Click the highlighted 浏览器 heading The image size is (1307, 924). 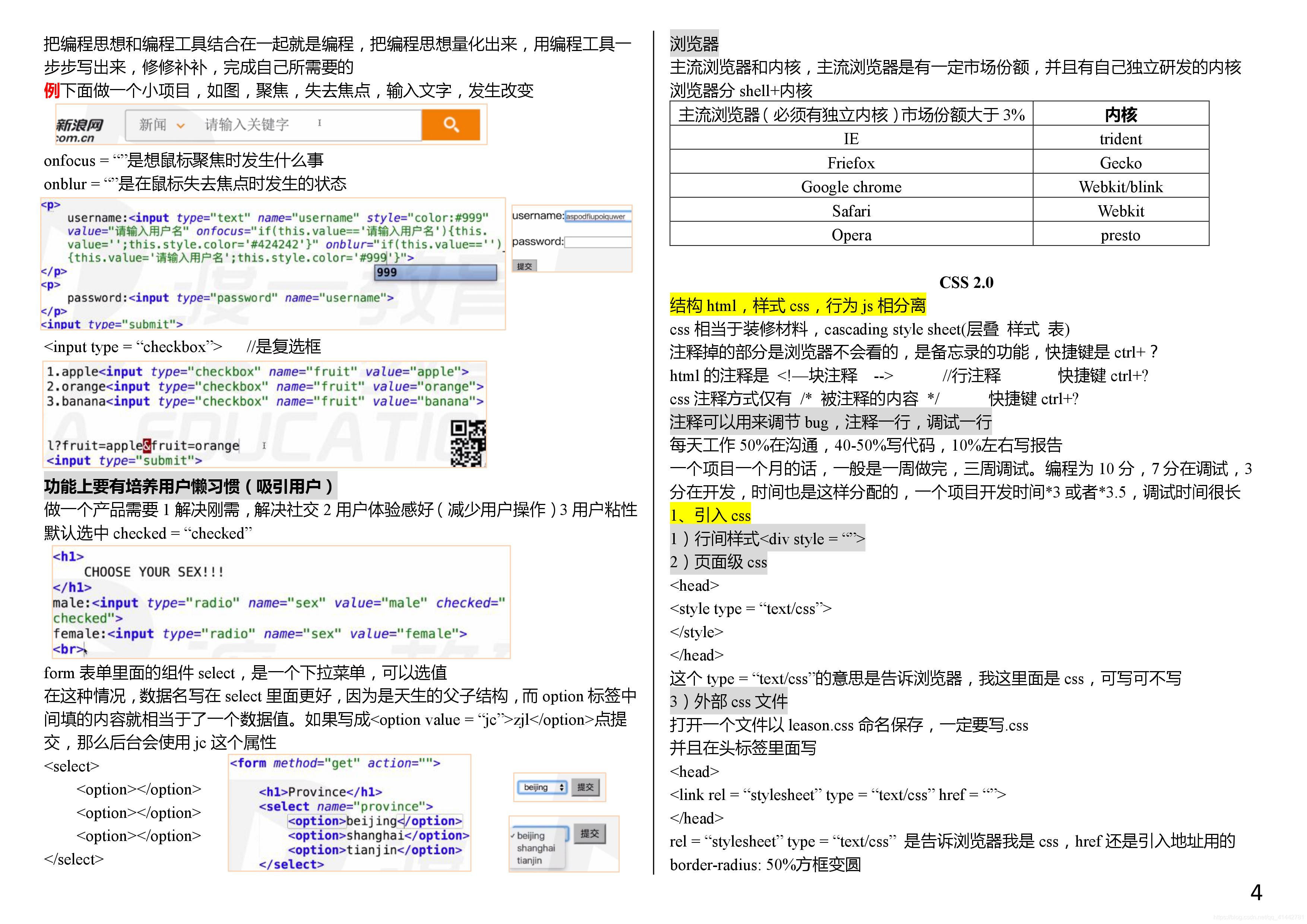coord(694,43)
